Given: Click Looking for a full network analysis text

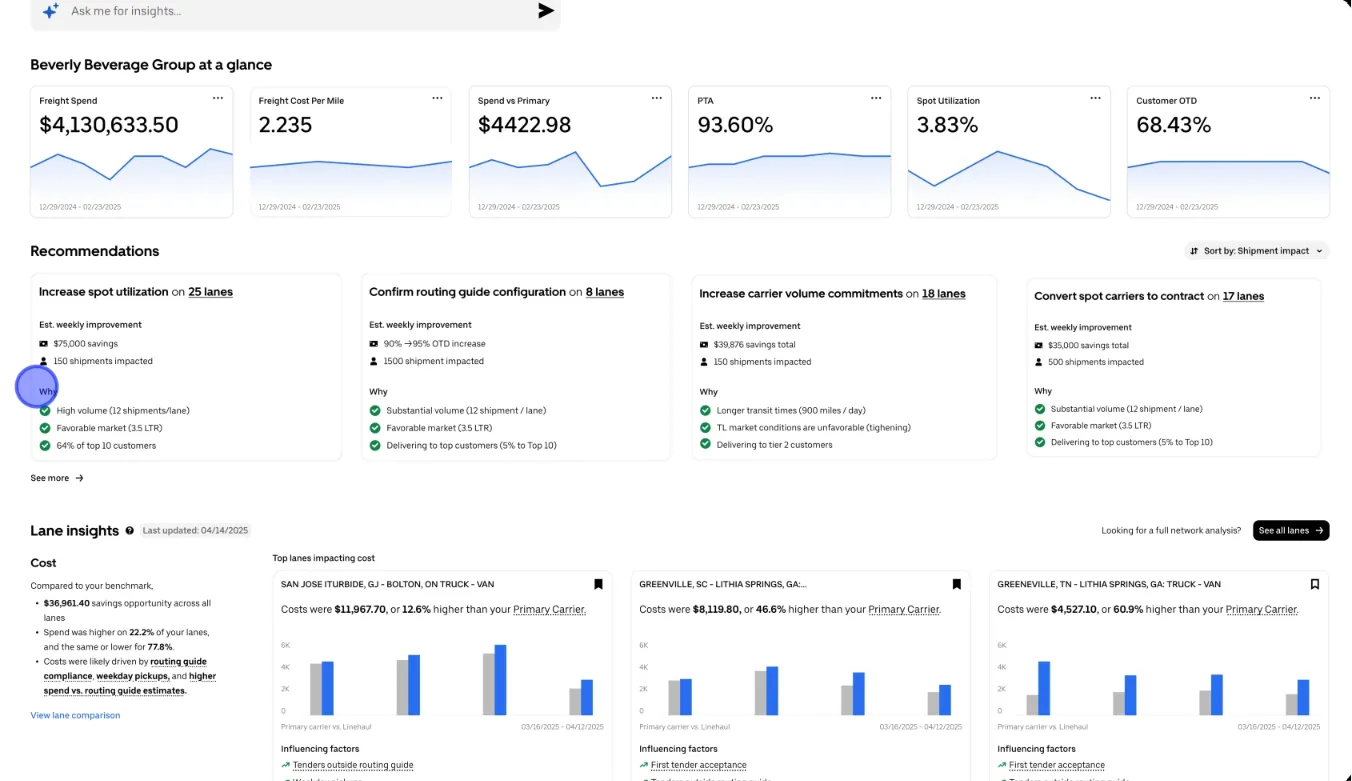Looking at the screenshot, I should click(x=1171, y=531).
